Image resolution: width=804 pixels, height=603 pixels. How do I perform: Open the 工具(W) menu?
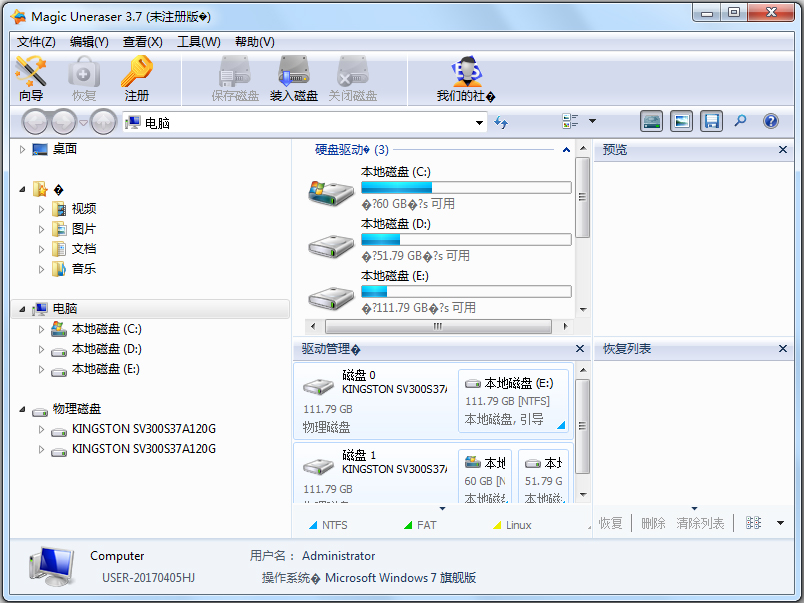pyautogui.click(x=198, y=42)
